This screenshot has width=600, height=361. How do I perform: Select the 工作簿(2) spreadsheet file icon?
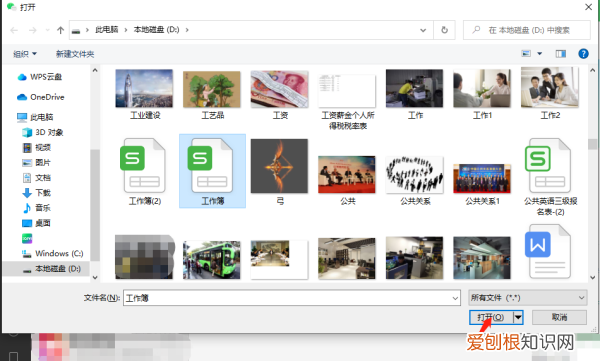[x=144, y=165]
